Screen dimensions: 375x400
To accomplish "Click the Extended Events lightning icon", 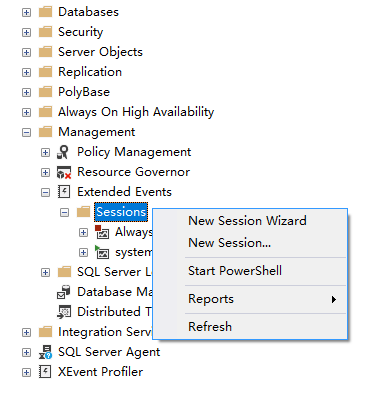I will coord(64,192).
